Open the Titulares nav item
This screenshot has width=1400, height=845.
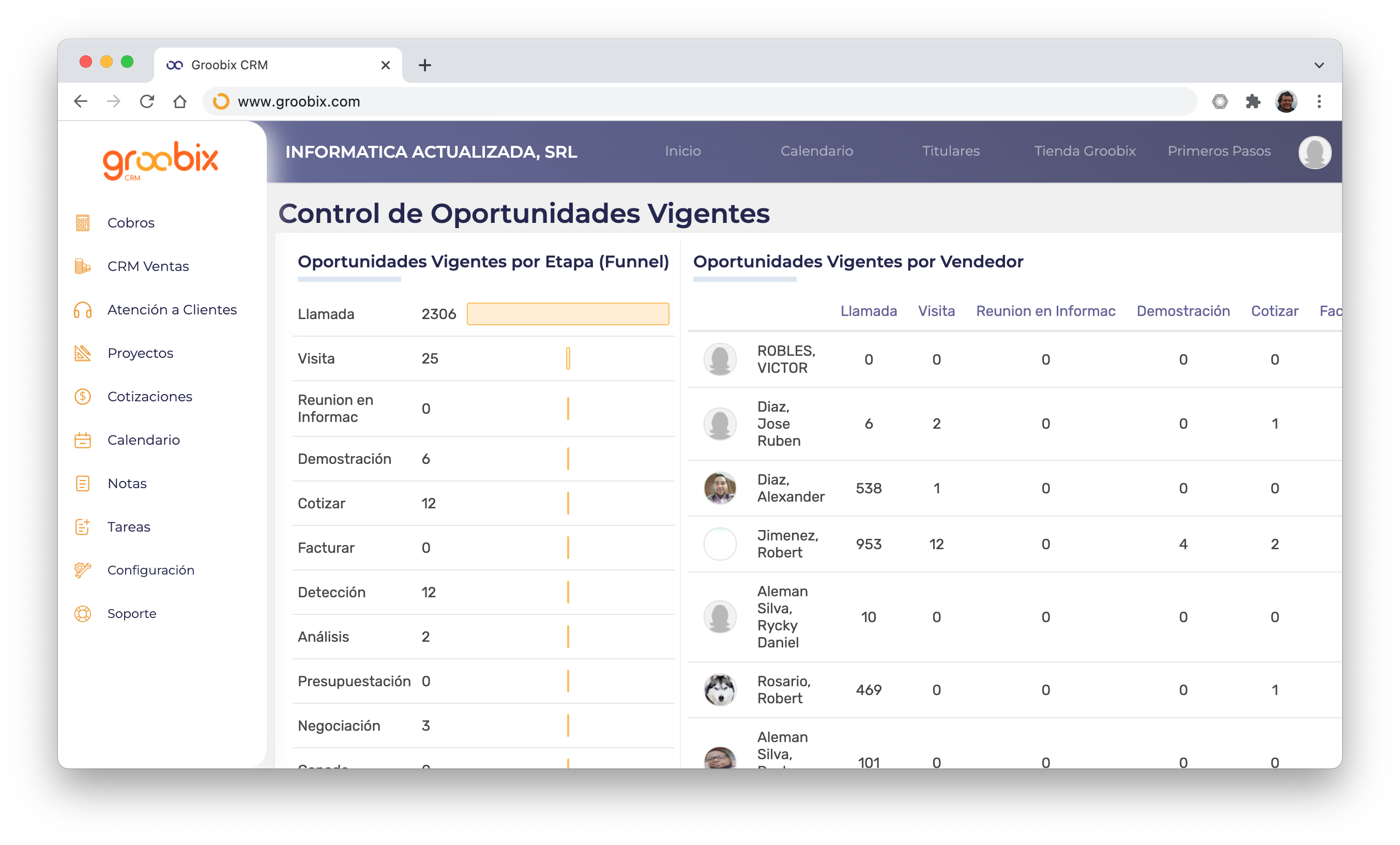pos(951,151)
